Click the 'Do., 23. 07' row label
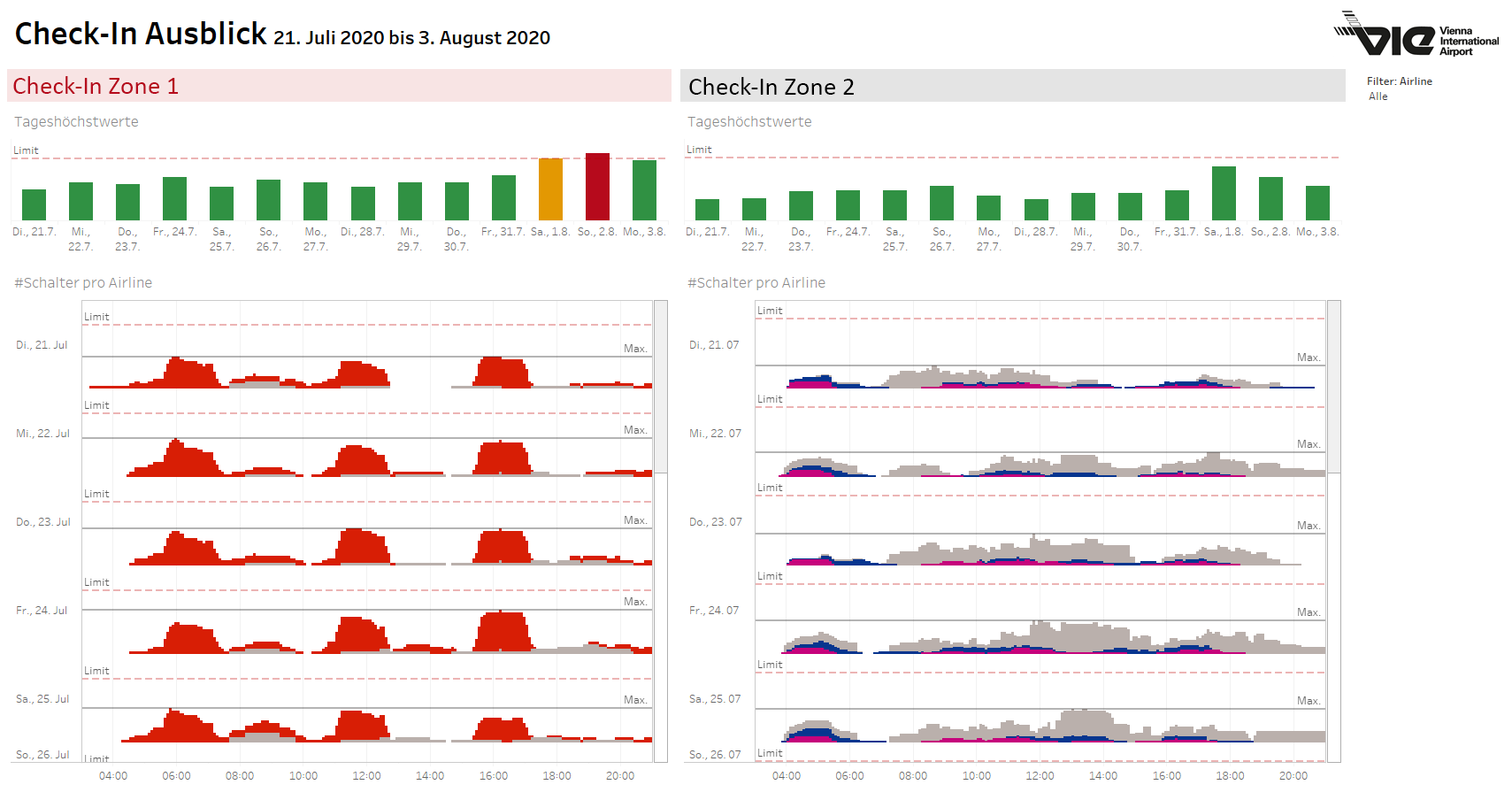 coord(715,522)
